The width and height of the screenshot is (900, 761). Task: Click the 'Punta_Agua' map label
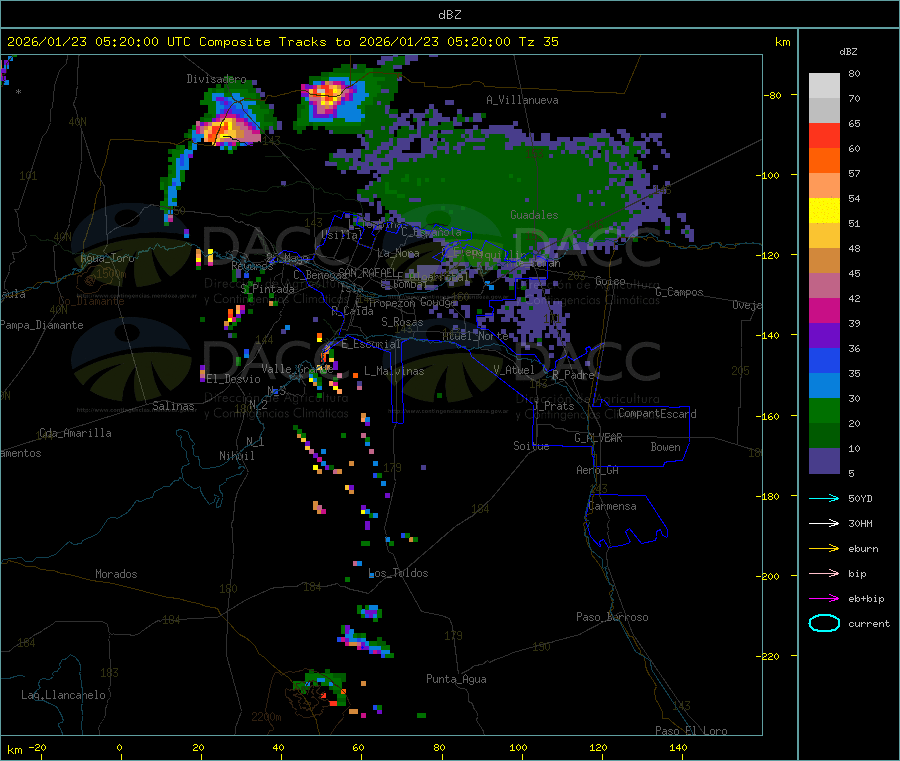pyautogui.click(x=456, y=679)
